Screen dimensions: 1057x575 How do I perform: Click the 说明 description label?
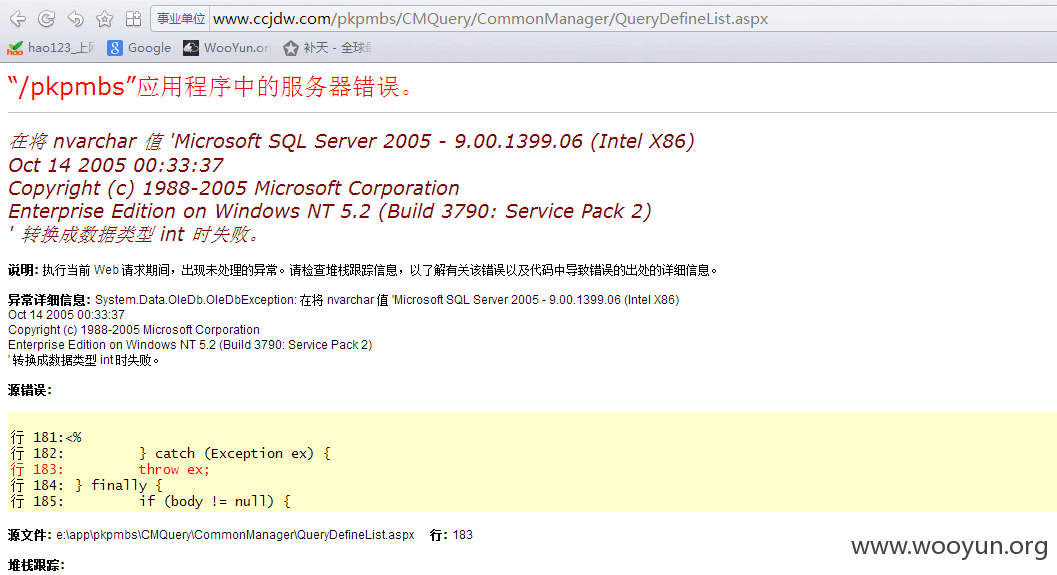[23, 270]
